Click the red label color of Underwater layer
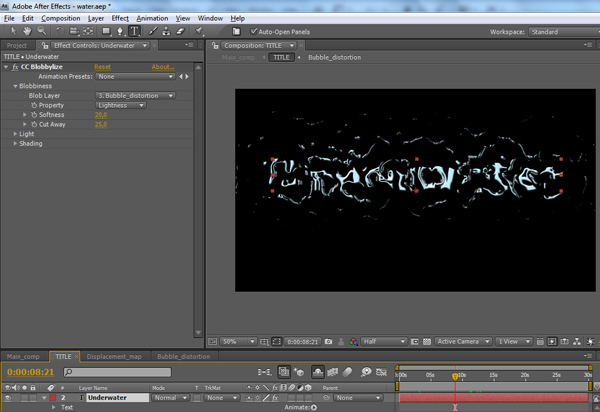Screen dimensions: 600x412 (53, 398)
